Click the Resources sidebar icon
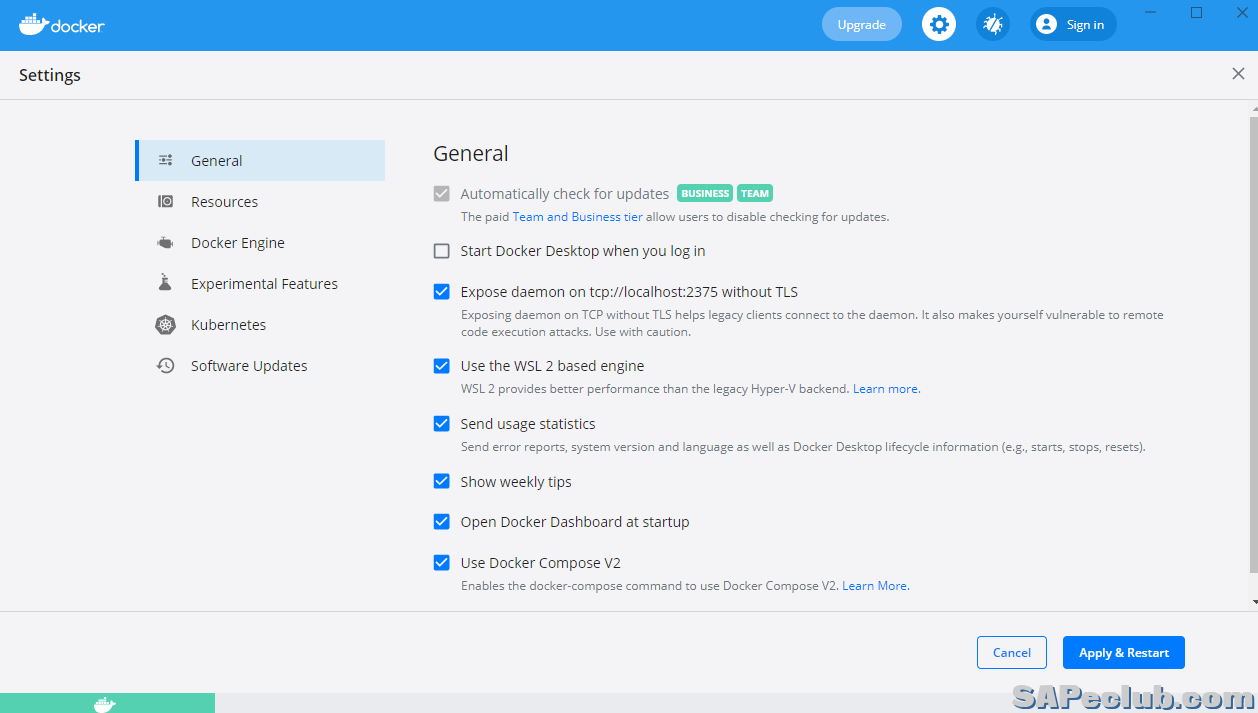1258x713 pixels. (x=166, y=202)
